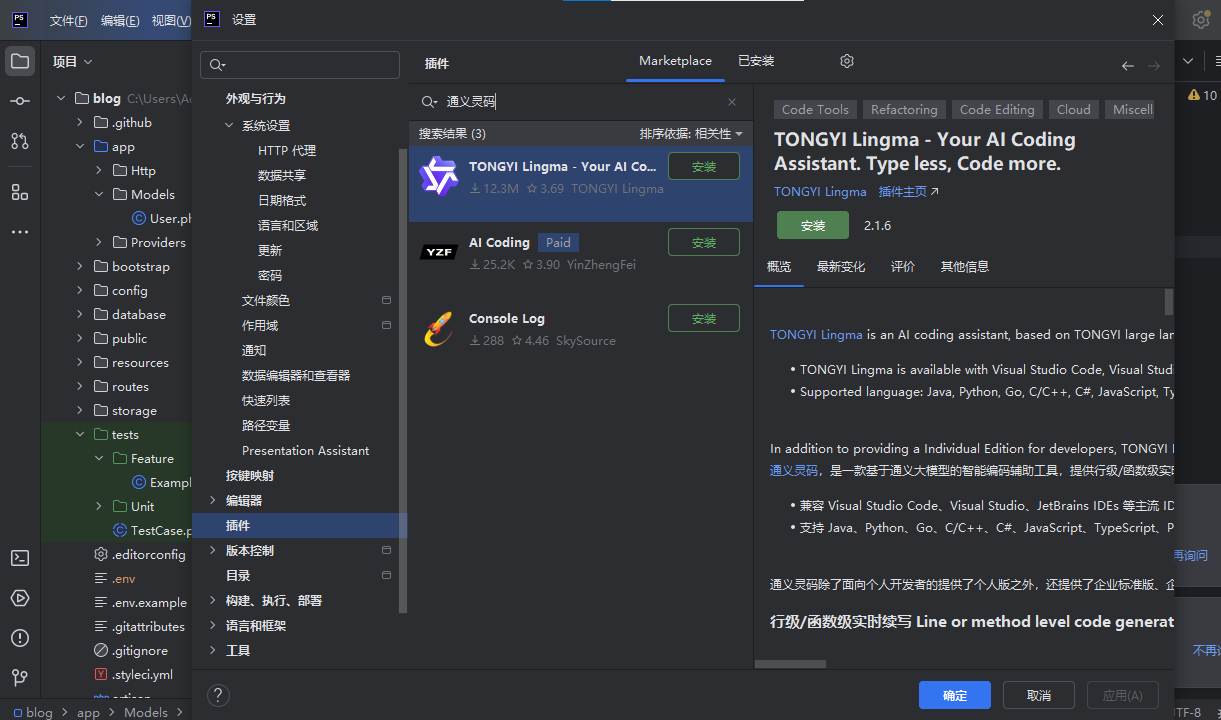Expand the 构建、执行、部署 node
1221x720 pixels.
point(212,600)
